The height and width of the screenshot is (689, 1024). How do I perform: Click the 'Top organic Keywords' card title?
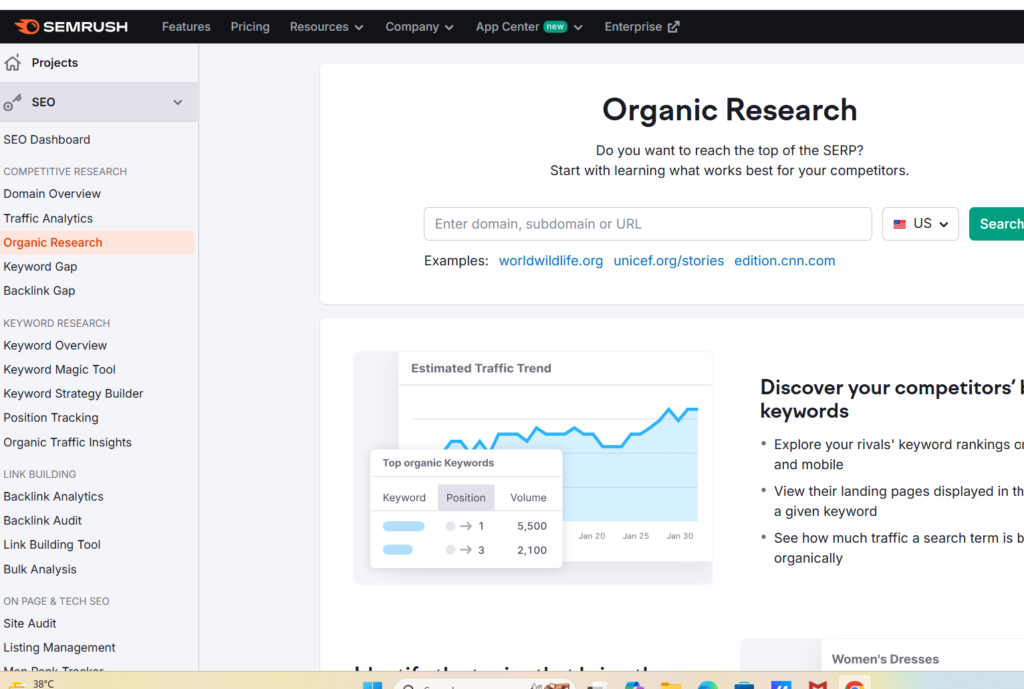(x=438, y=463)
